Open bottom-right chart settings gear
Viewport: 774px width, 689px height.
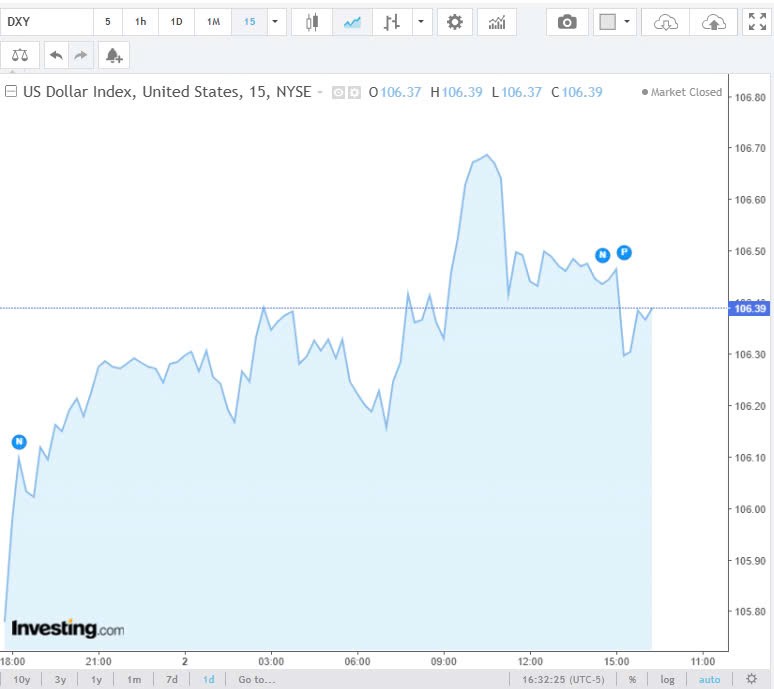pyautogui.click(x=751, y=679)
